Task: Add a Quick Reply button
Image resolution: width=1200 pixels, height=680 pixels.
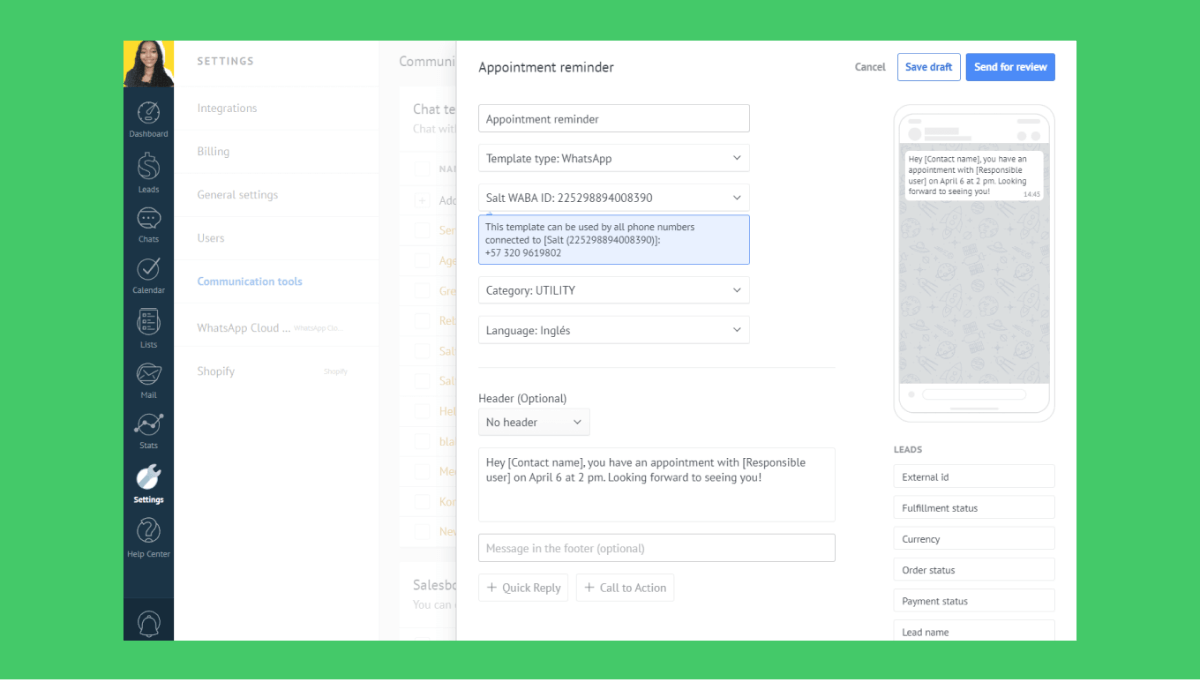Action: (x=523, y=588)
